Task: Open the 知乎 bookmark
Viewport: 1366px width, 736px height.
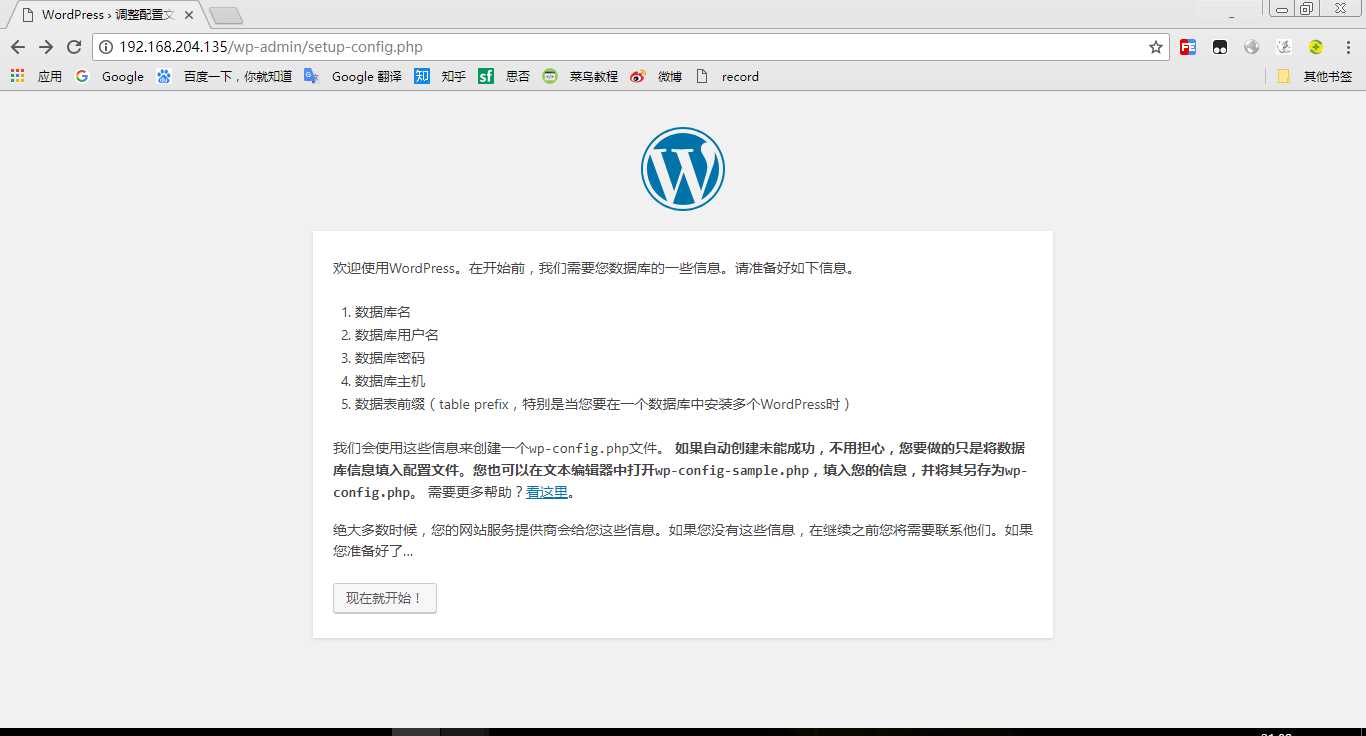Action: point(440,76)
